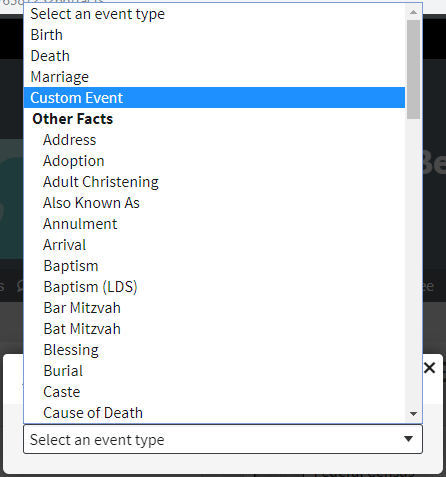Choose Death from the event list
This screenshot has width=446, height=477.
coord(214,56)
